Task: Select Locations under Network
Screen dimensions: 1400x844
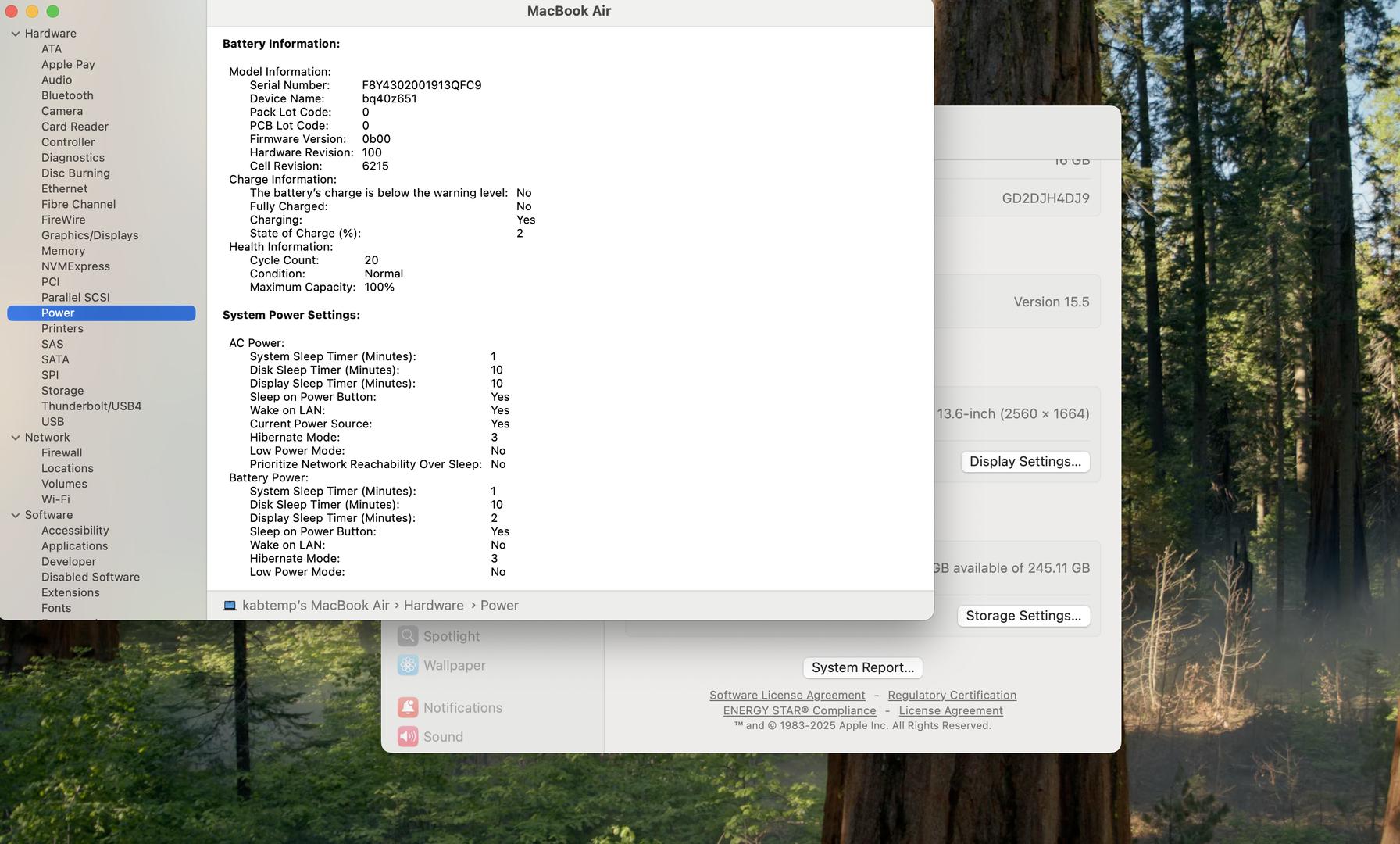Action: pyautogui.click(x=67, y=468)
